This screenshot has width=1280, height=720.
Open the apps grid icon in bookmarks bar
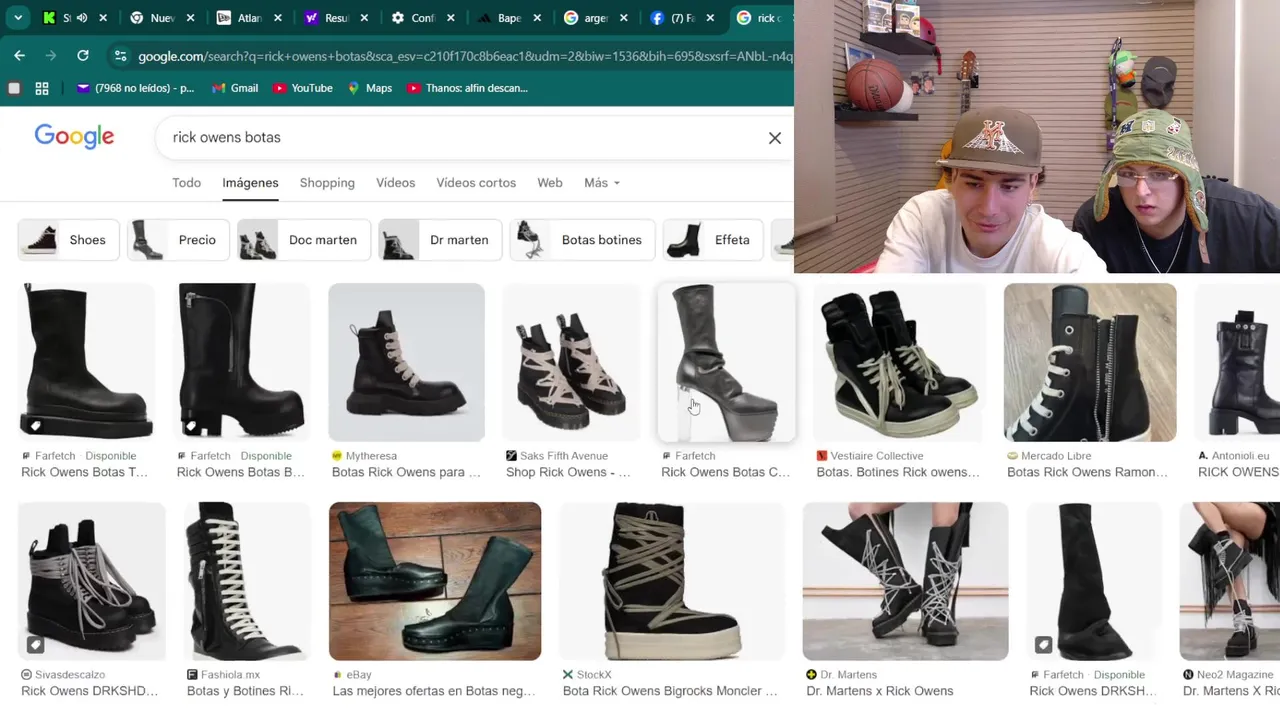[x=42, y=88]
